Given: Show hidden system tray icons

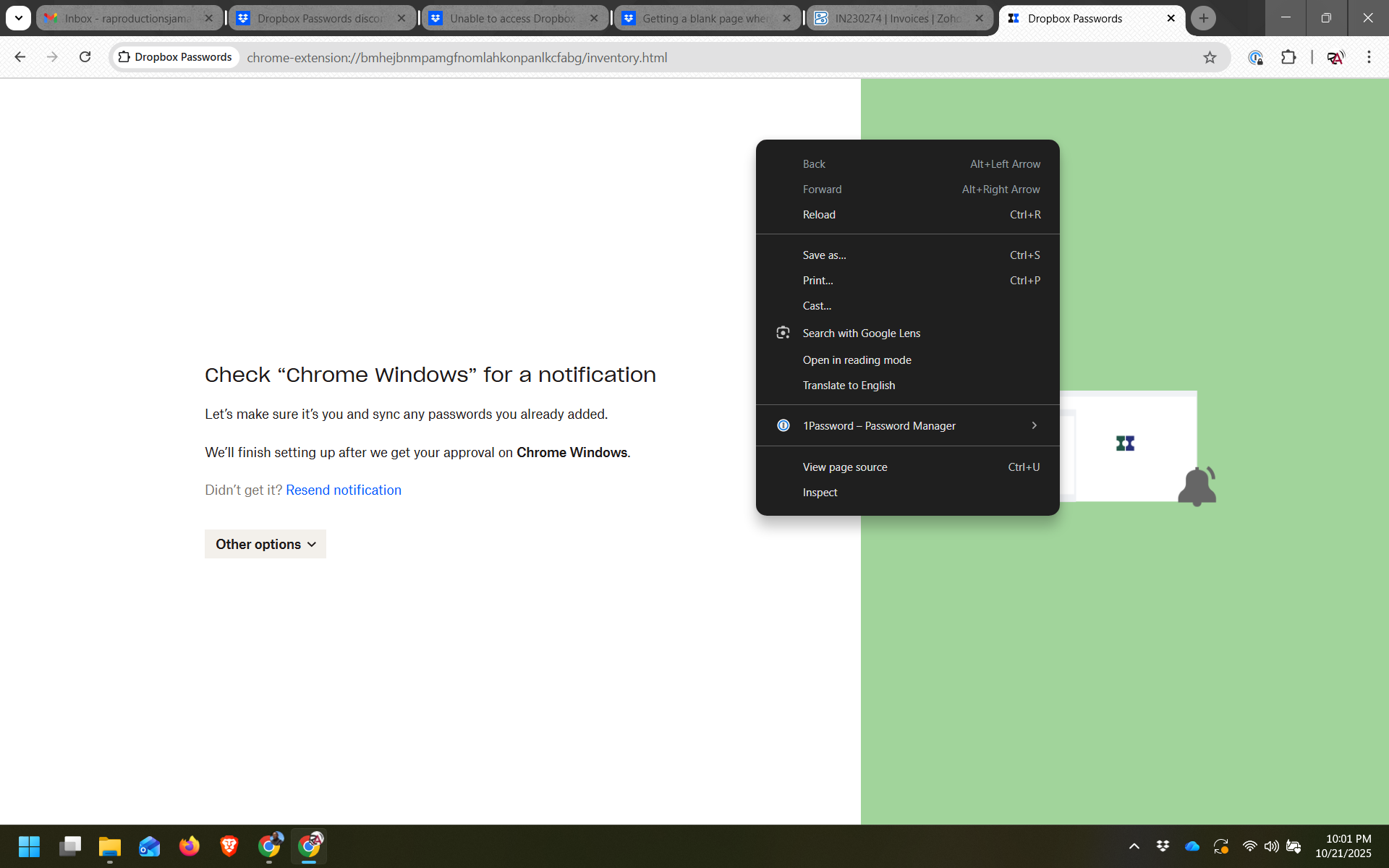Looking at the screenshot, I should [1134, 846].
